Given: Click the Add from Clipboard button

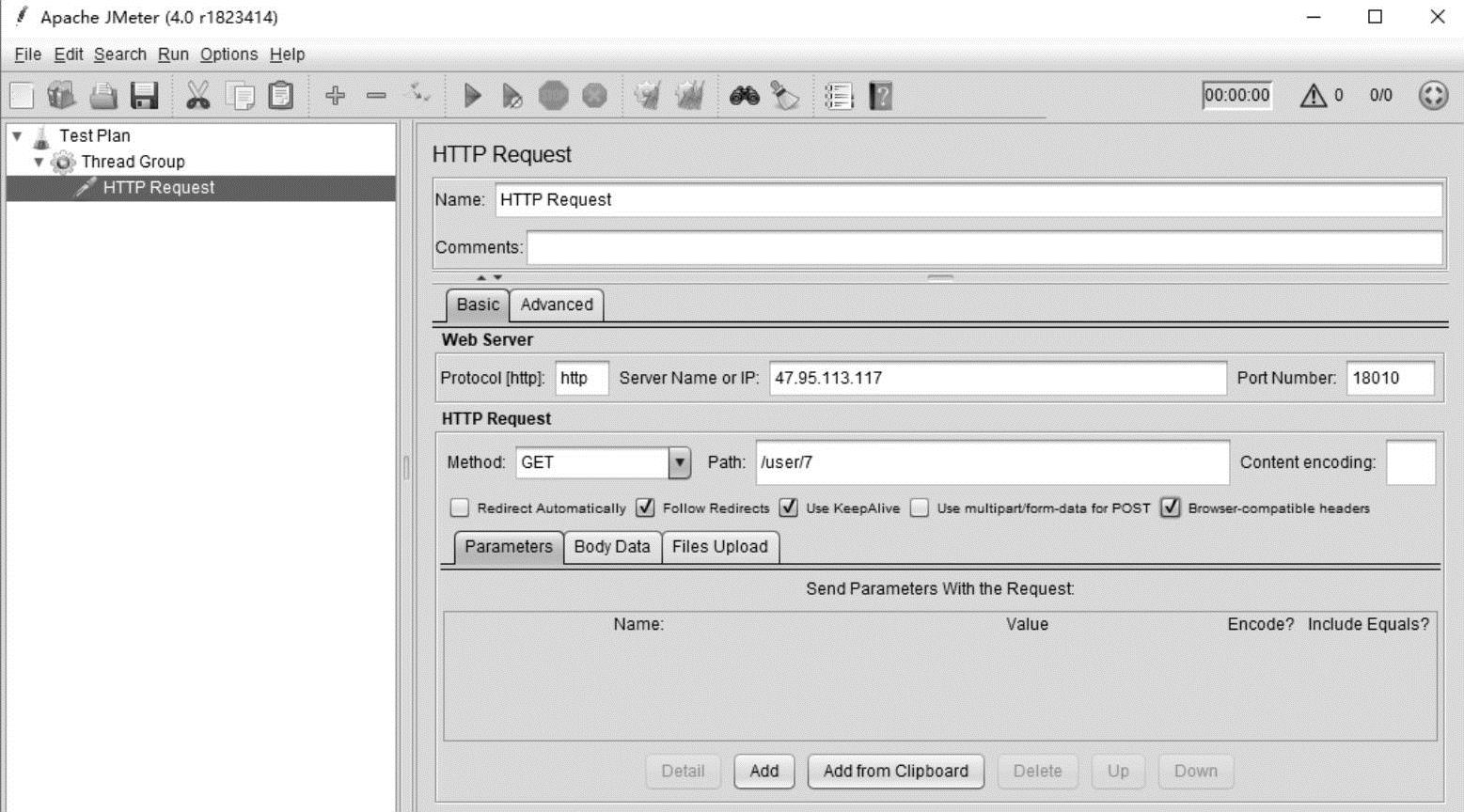Looking at the screenshot, I should tap(896, 772).
